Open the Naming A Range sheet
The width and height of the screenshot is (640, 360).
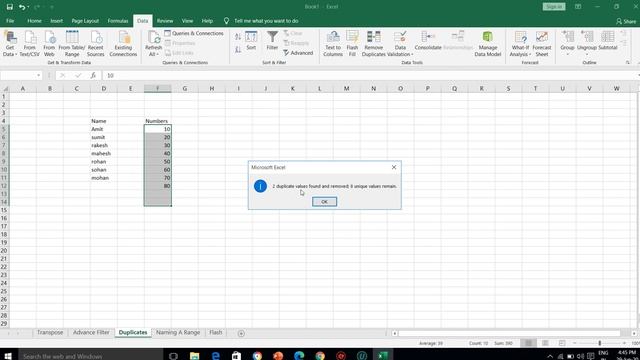click(x=178, y=333)
